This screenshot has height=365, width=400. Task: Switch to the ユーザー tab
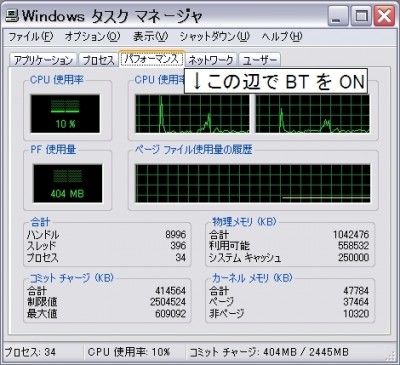pyautogui.click(x=260, y=60)
